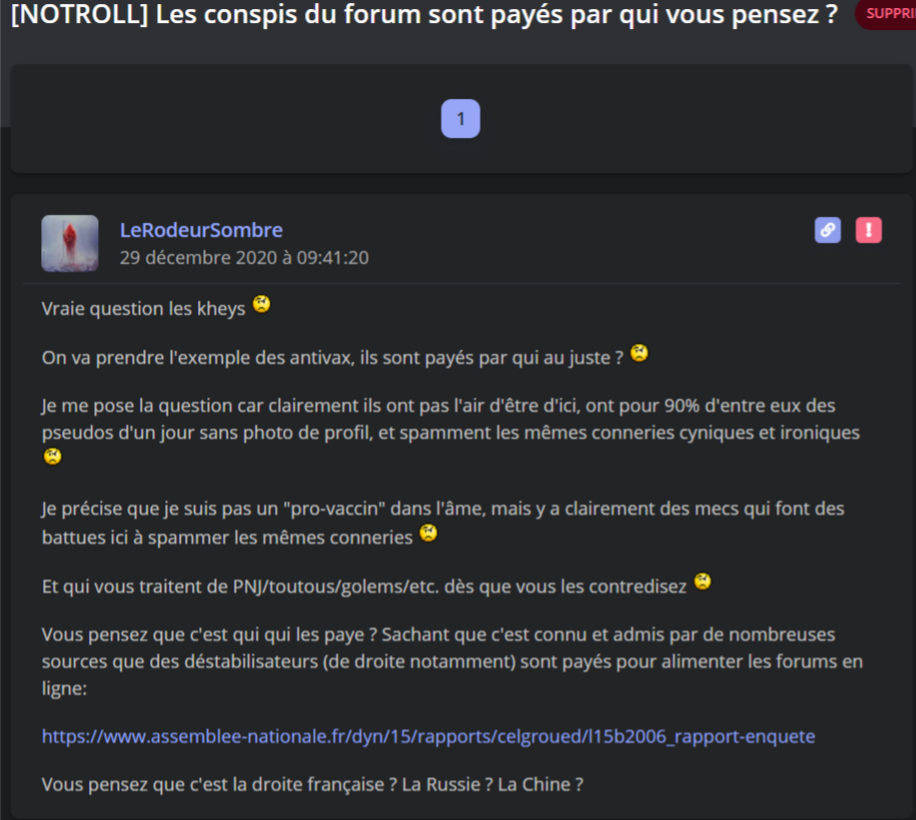Click the emoji after 'Vraie question les kheys'
Viewport: 916px width, 820px height.
[261, 304]
